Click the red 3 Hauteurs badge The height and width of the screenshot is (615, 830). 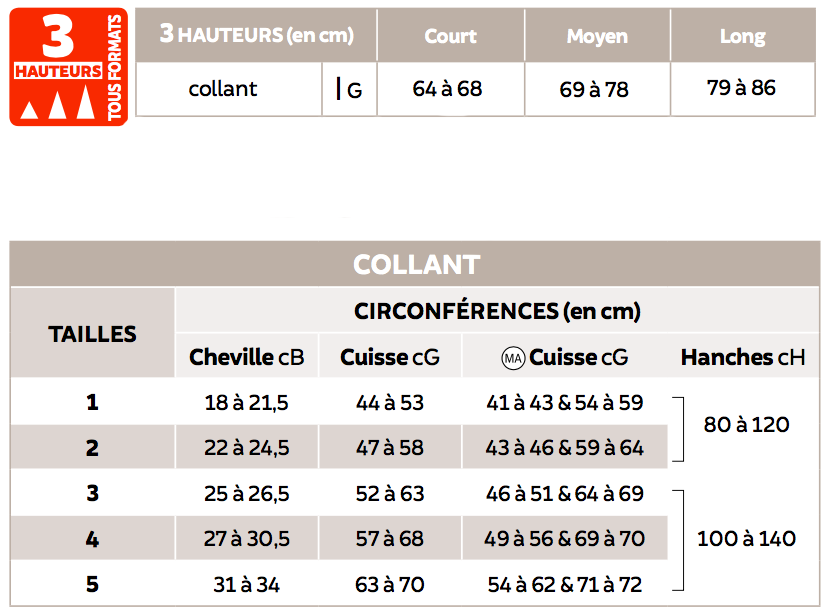[69, 67]
